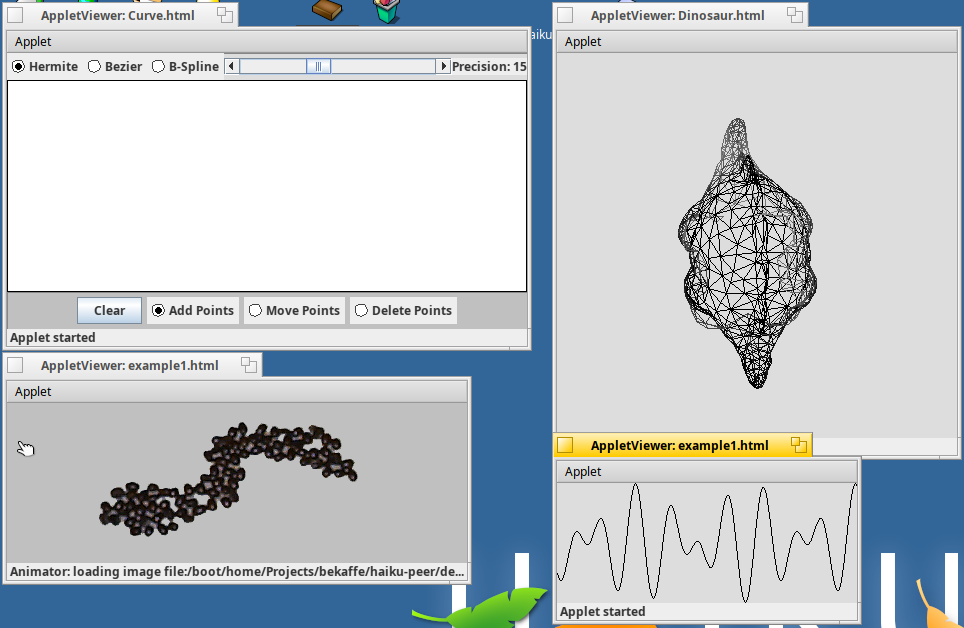Click the Dinosaur.html window zoom icon
964x628 pixels.
tap(795, 15)
